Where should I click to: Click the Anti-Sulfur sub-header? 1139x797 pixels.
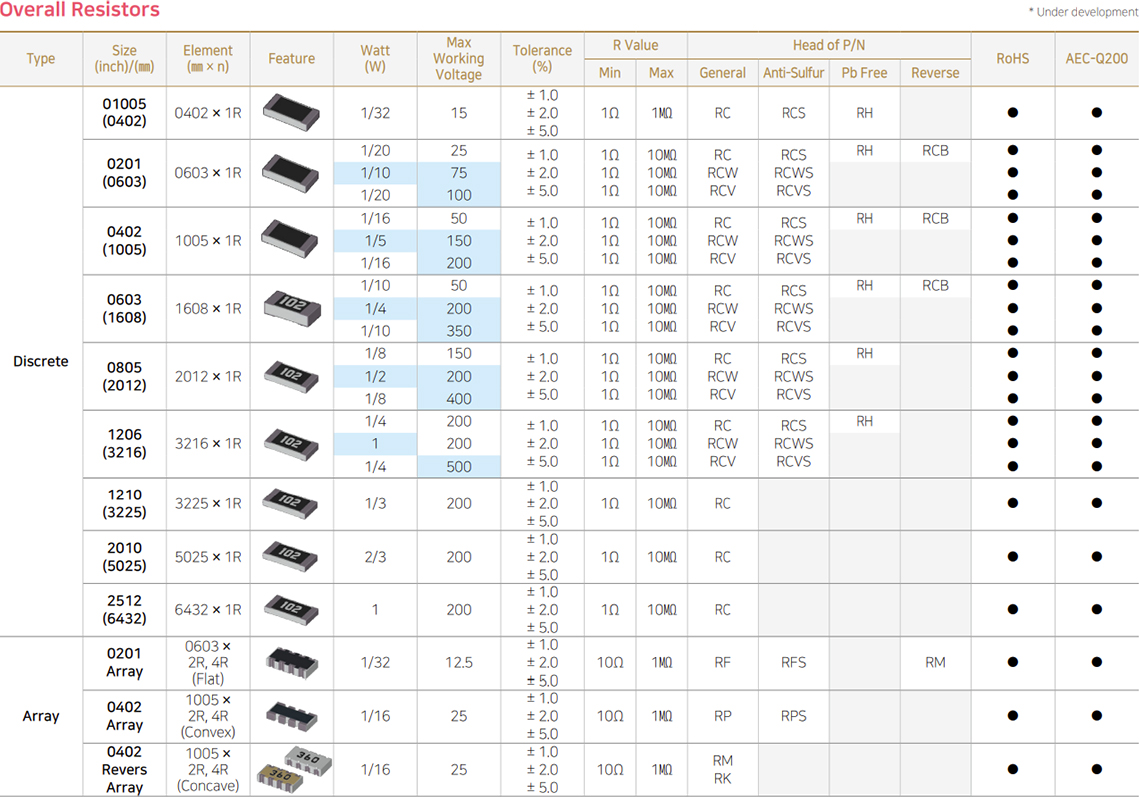[x=793, y=73]
